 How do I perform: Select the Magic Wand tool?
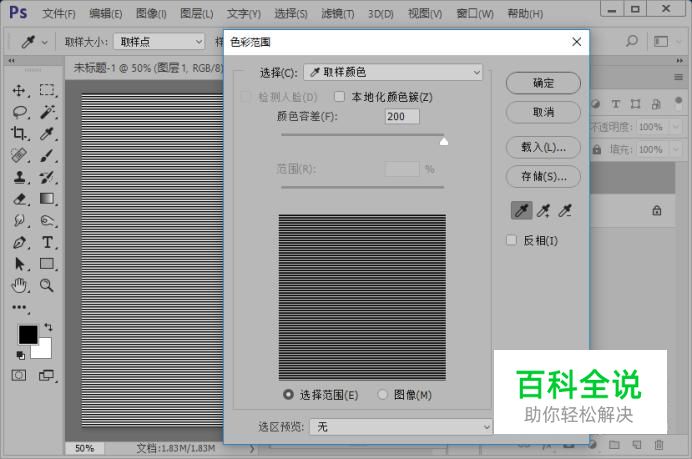point(47,112)
